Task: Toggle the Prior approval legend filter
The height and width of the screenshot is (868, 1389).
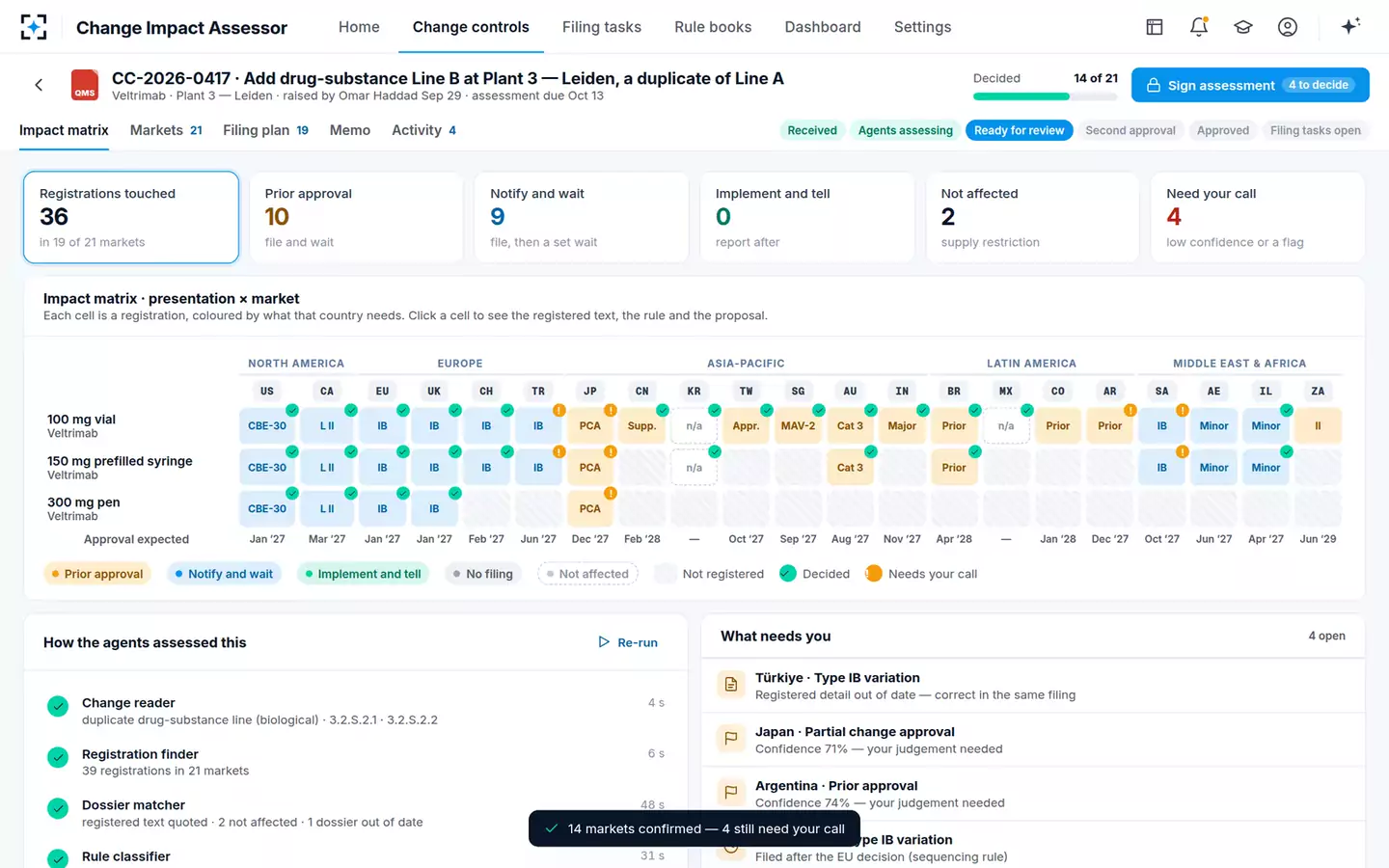Action: 97,574
